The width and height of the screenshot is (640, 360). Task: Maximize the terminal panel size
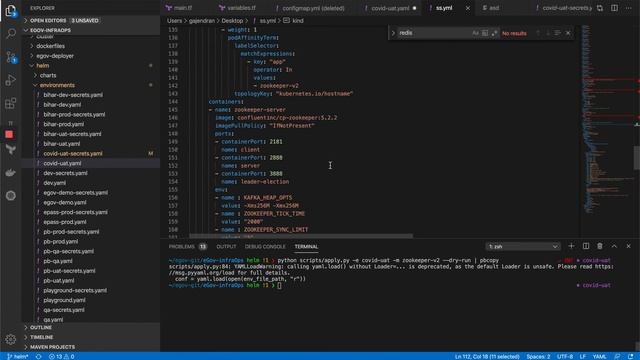pyautogui.click(x=614, y=246)
